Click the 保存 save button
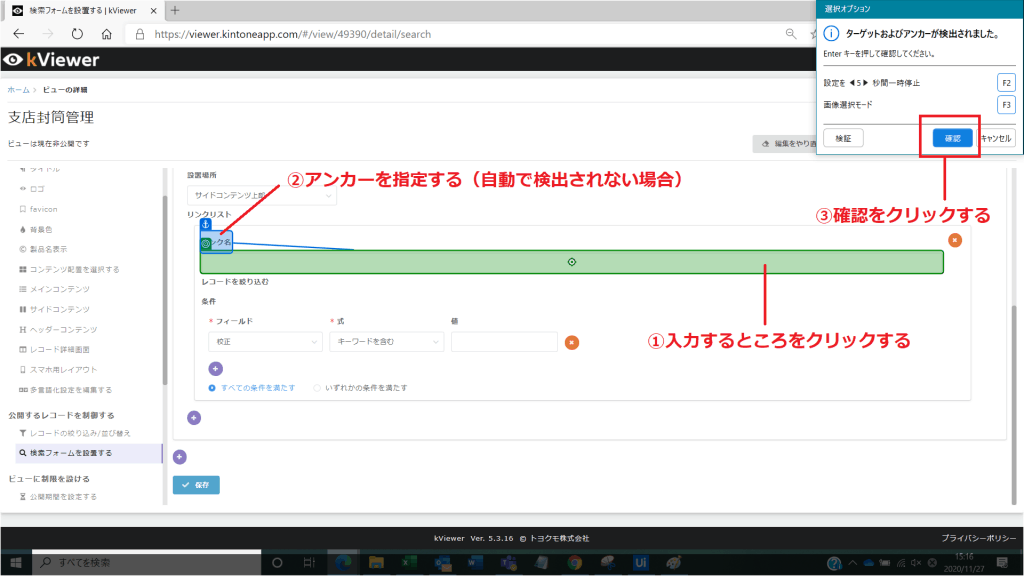 196,485
